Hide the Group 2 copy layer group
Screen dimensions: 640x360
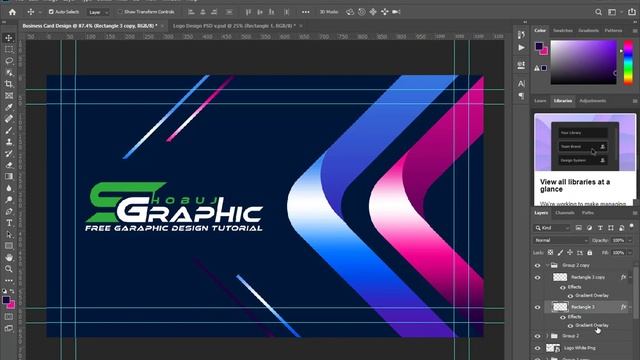point(538,265)
